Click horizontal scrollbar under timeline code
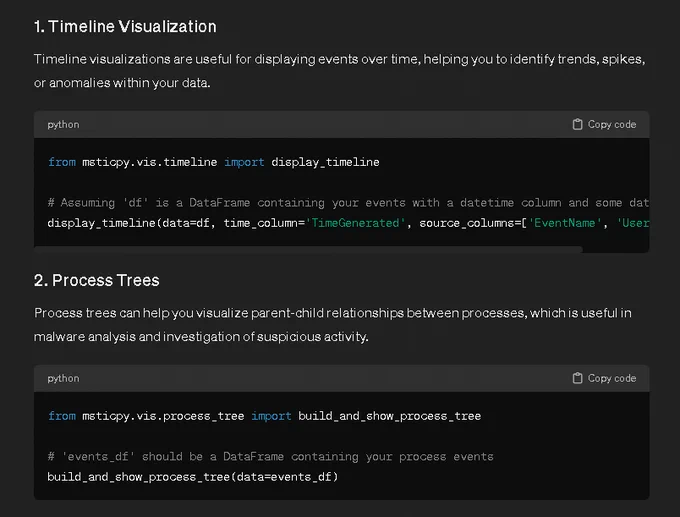This screenshot has height=517, width=680. click(x=308, y=249)
